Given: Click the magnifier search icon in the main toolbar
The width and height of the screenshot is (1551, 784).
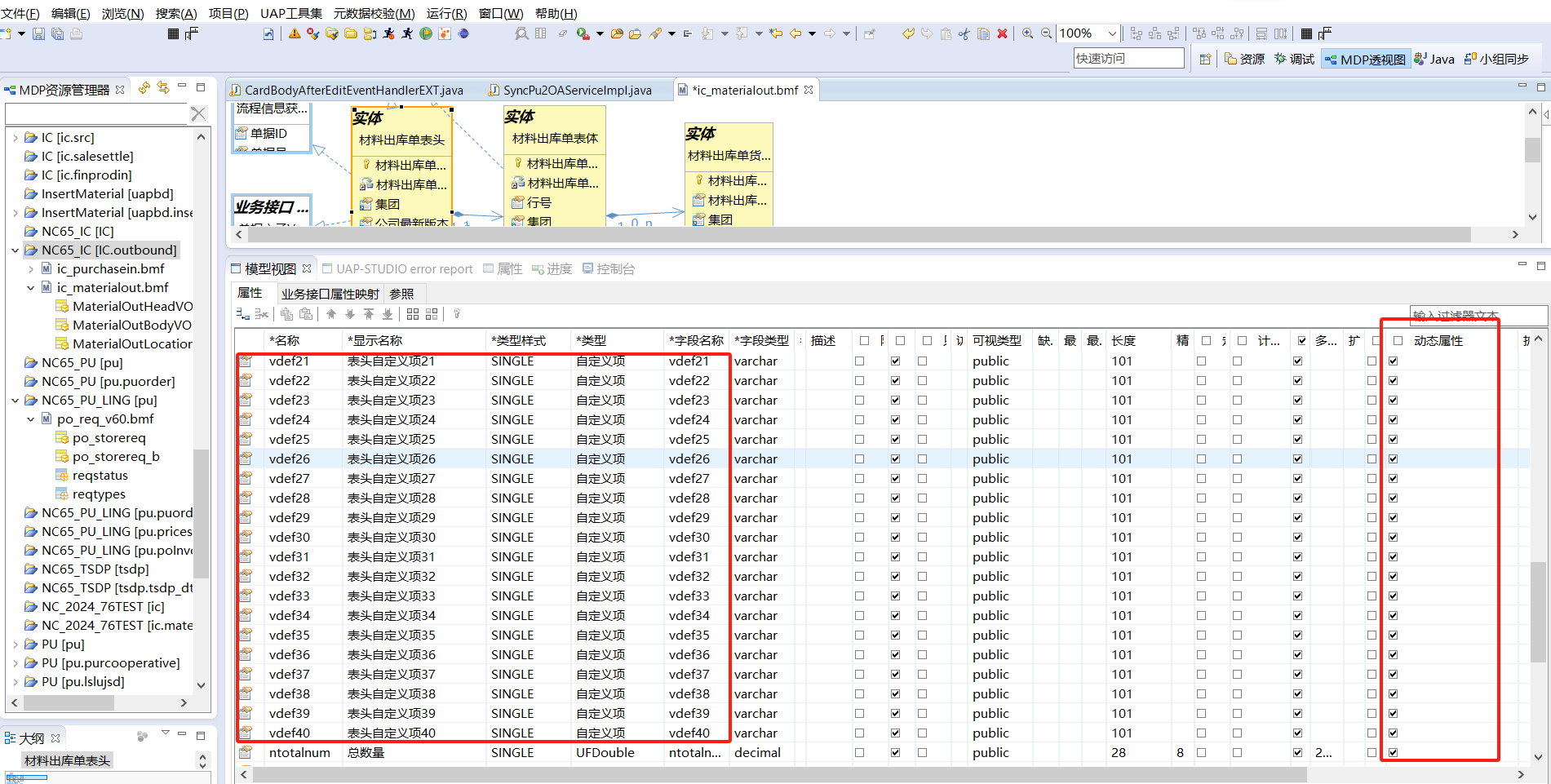Looking at the screenshot, I should point(521,33).
